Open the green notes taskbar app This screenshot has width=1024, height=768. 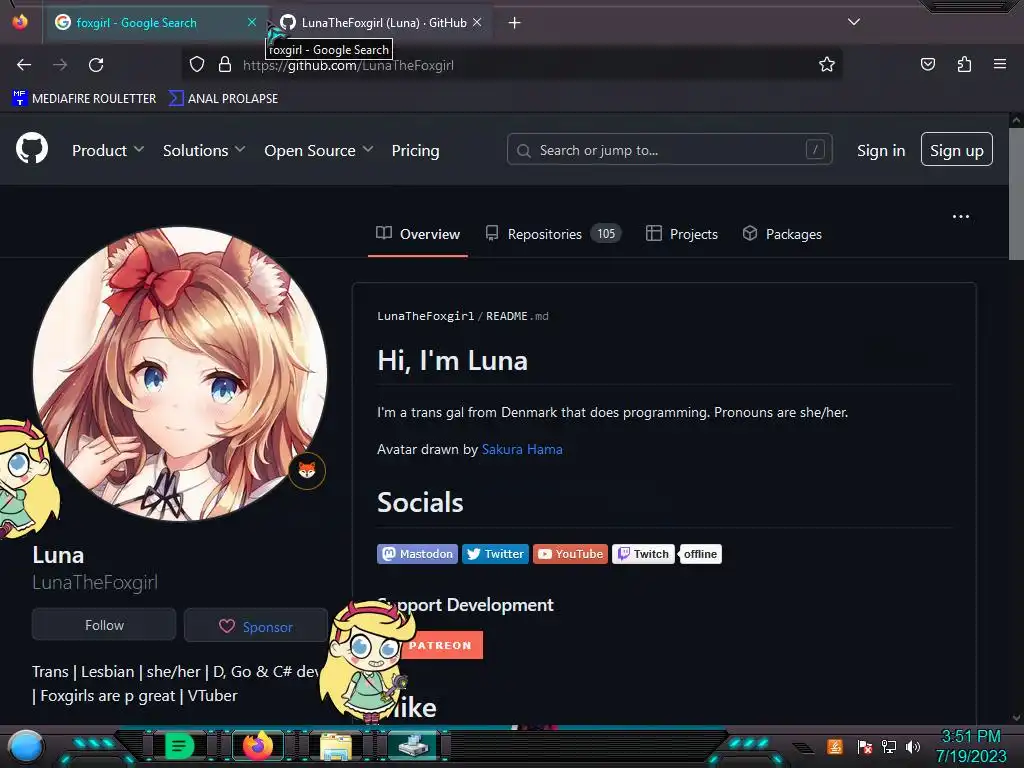click(180, 746)
